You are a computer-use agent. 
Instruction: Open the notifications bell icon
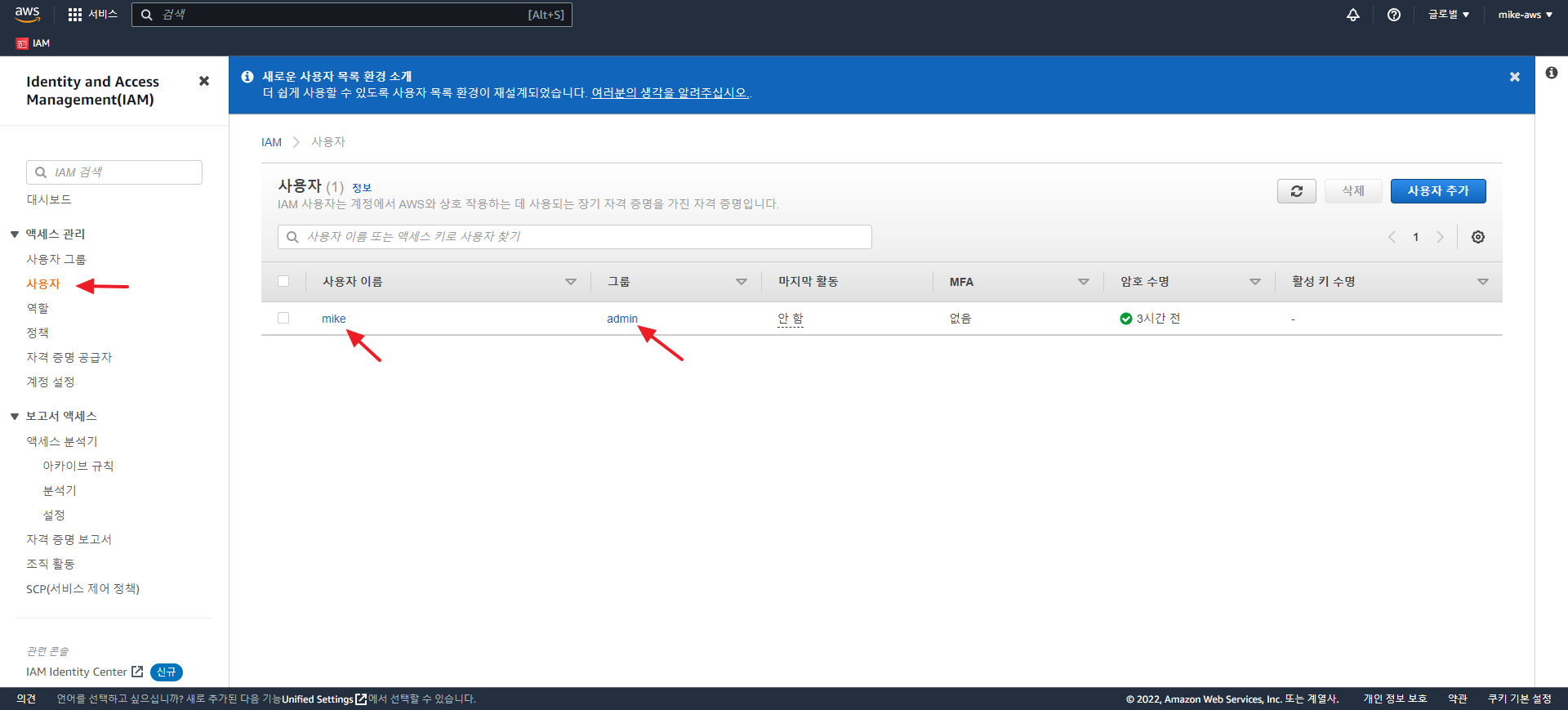pyautogui.click(x=1353, y=15)
